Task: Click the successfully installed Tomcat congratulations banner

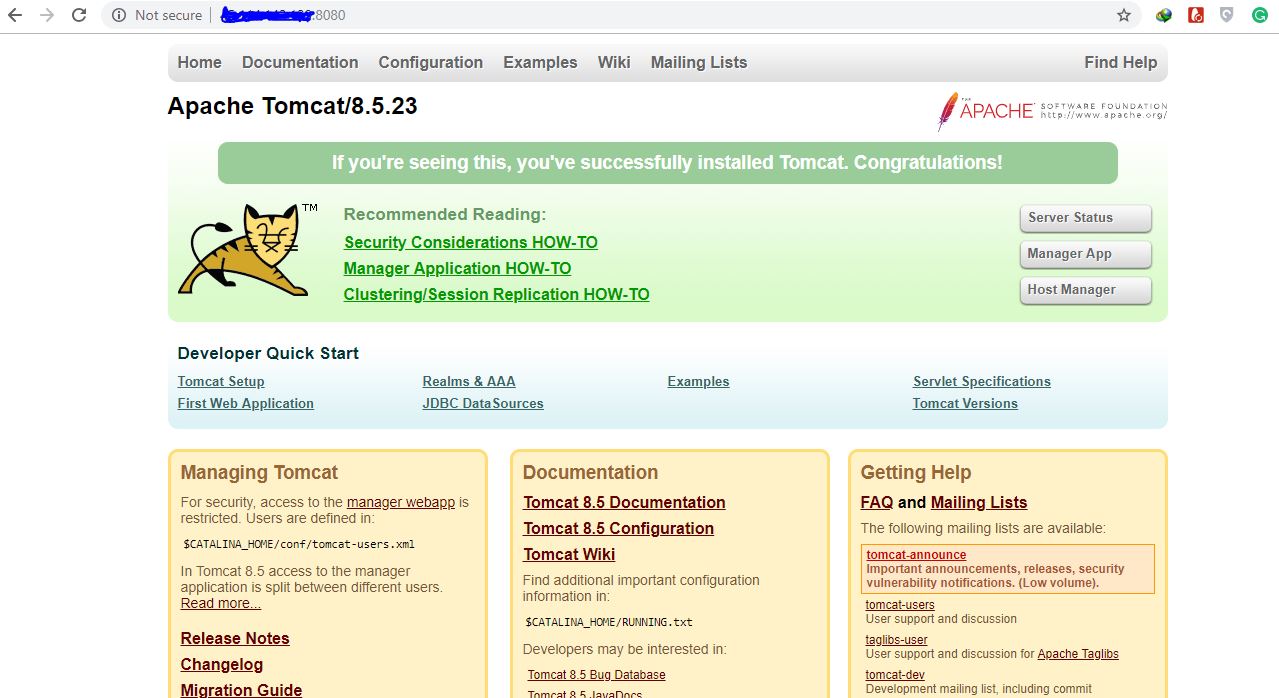Action: (667, 163)
